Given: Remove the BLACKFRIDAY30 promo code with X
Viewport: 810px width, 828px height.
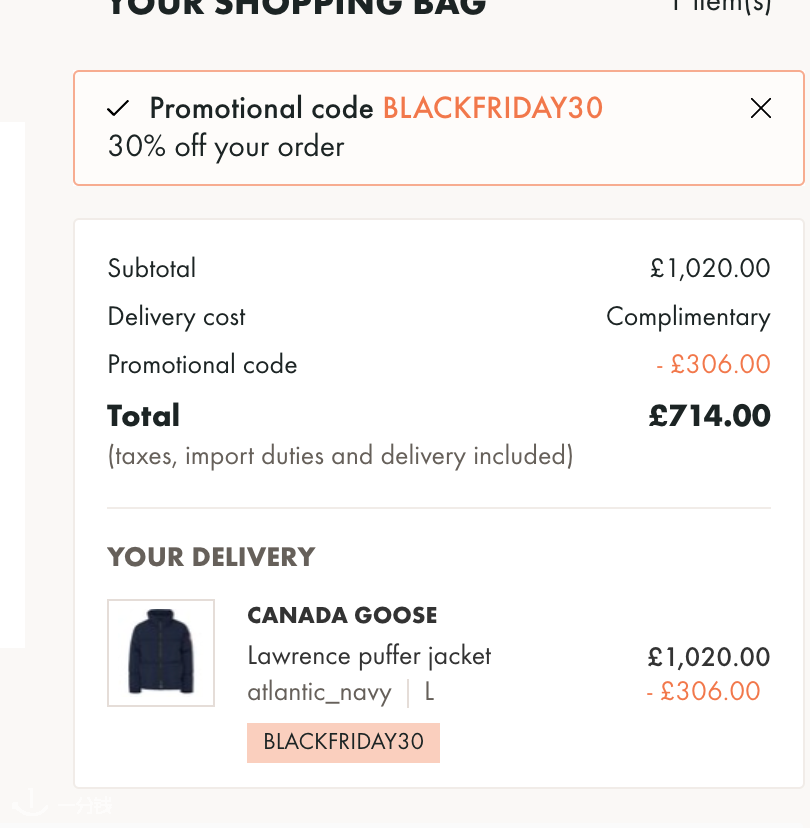Looking at the screenshot, I should [761, 108].
